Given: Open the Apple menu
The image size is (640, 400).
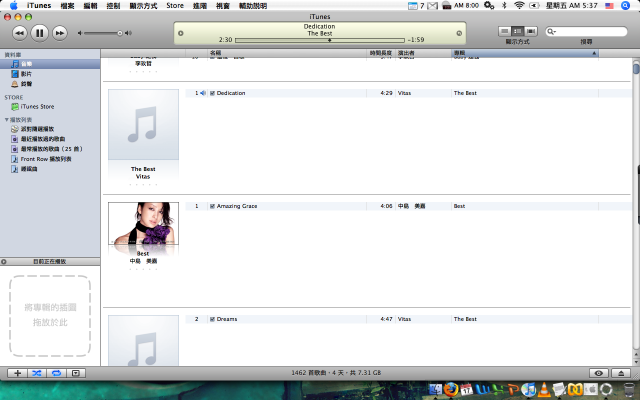Looking at the screenshot, I should 13,6.
